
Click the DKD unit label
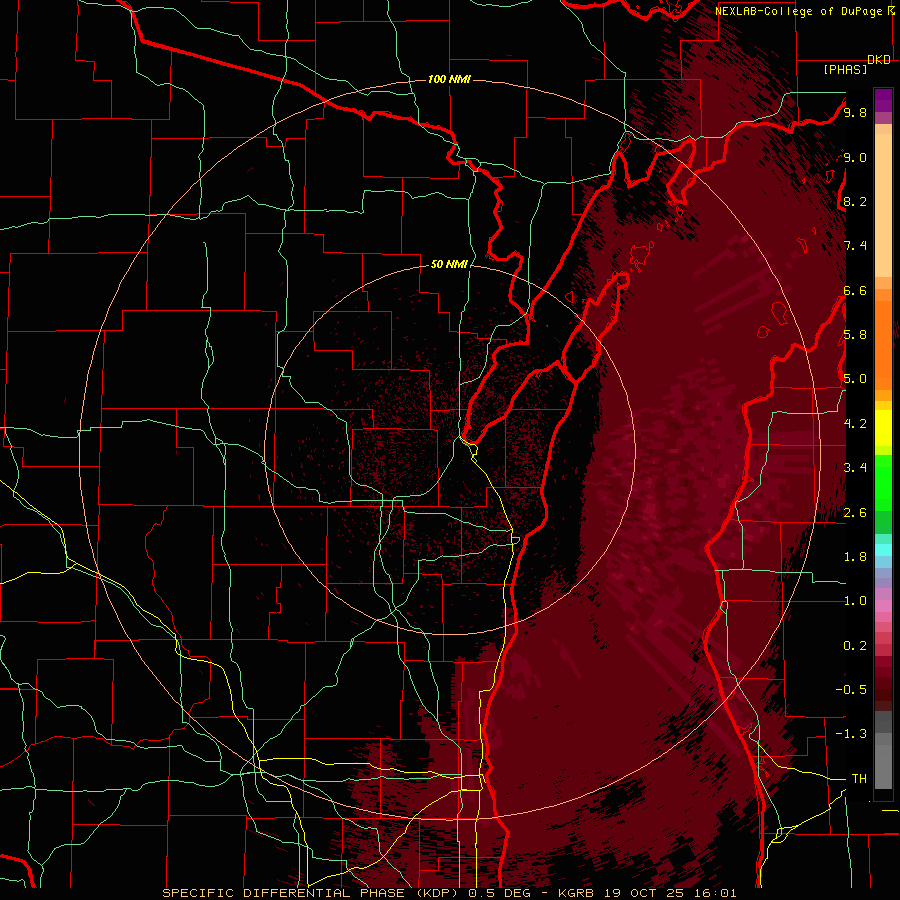[879, 60]
